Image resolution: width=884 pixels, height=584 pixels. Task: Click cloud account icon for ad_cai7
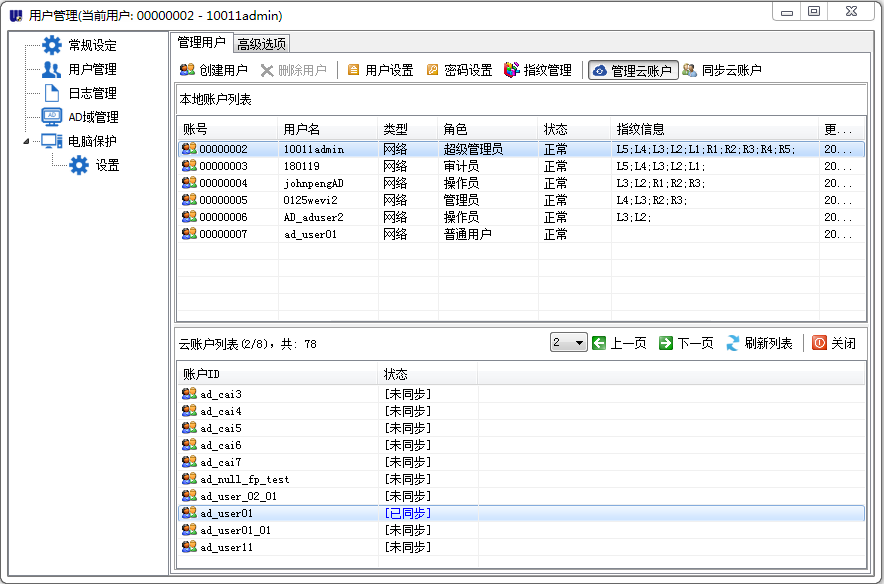coord(189,461)
